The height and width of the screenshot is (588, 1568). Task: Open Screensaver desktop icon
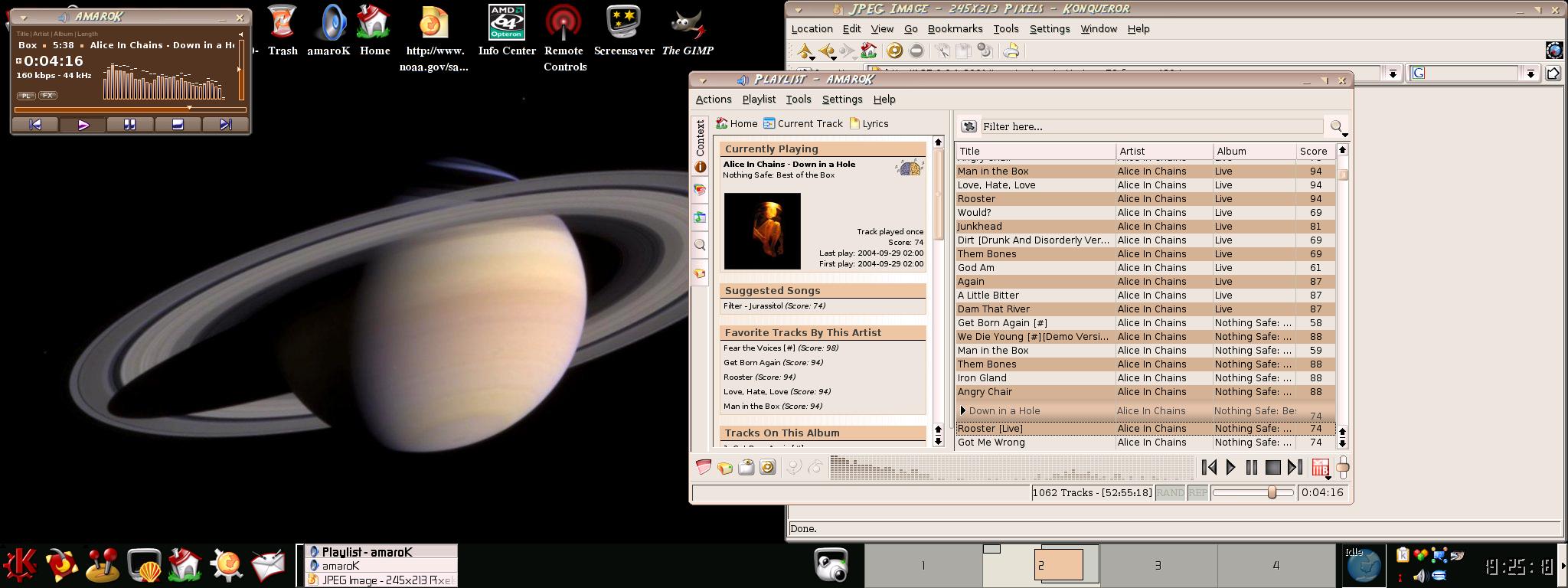point(624,31)
